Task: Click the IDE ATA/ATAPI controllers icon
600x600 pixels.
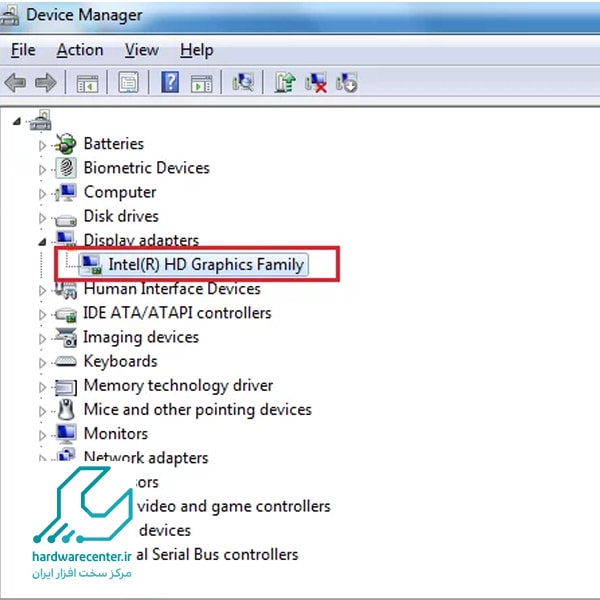Action: (66, 314)
